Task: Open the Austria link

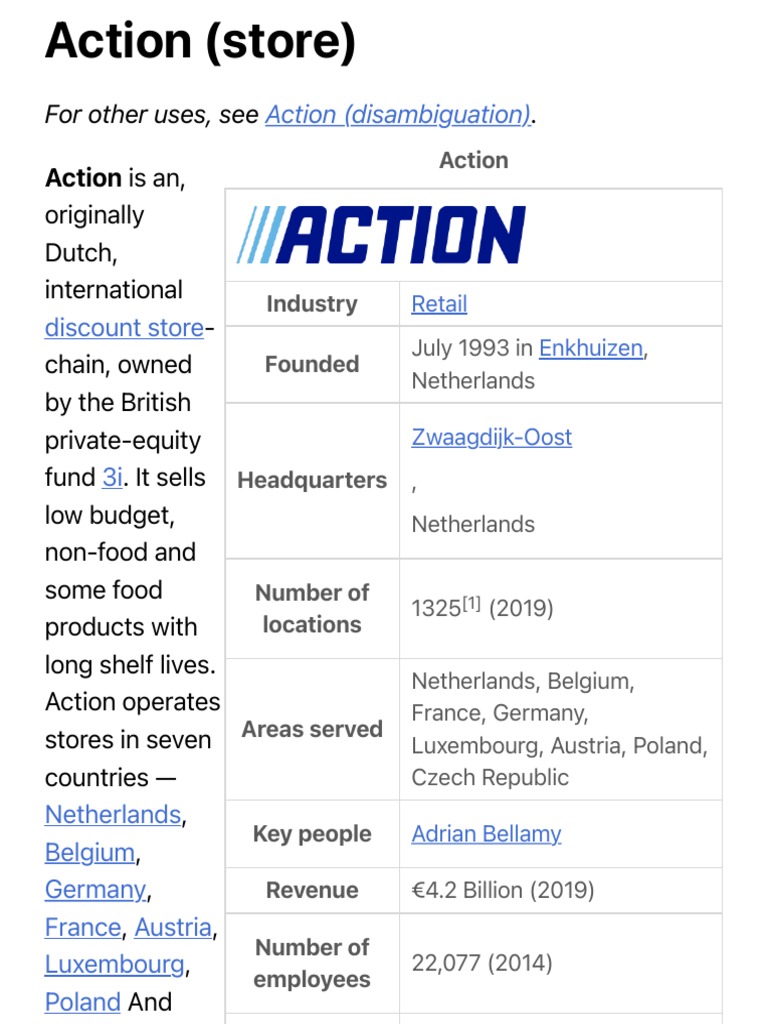Action: 173,928
